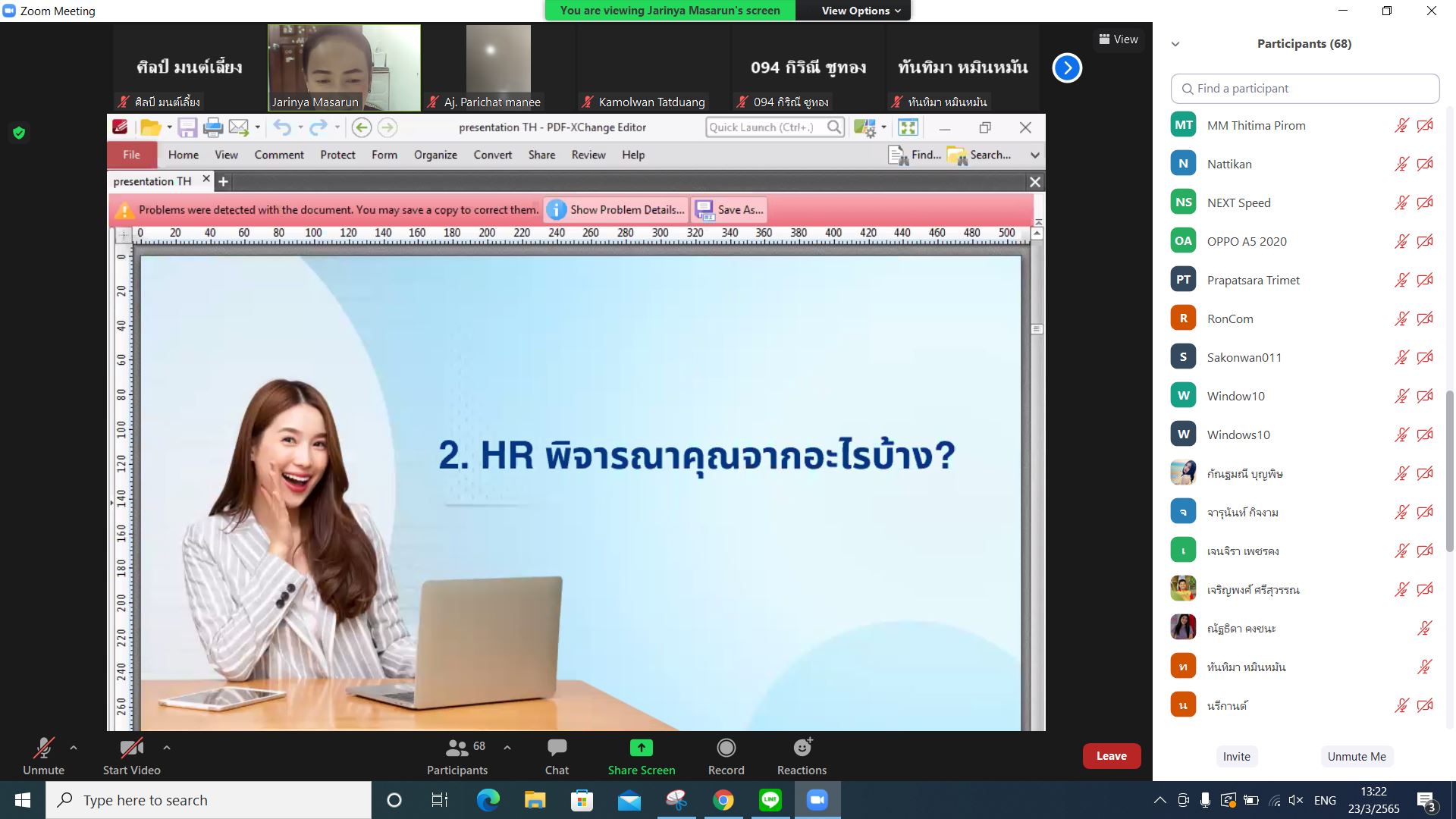Click the participants list scrollbar

pyautogui.click(x=1450, y=470)
